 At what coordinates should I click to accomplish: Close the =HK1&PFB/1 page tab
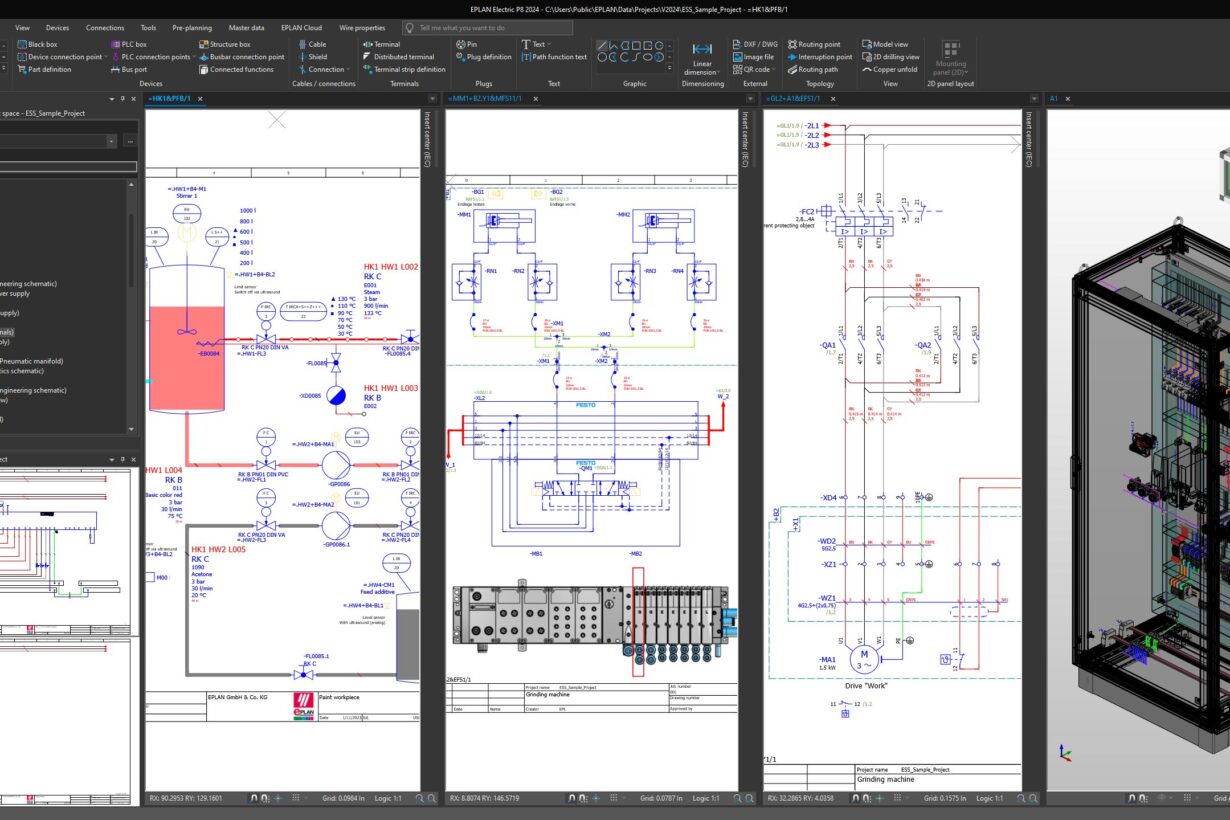[x=200, y=99]
